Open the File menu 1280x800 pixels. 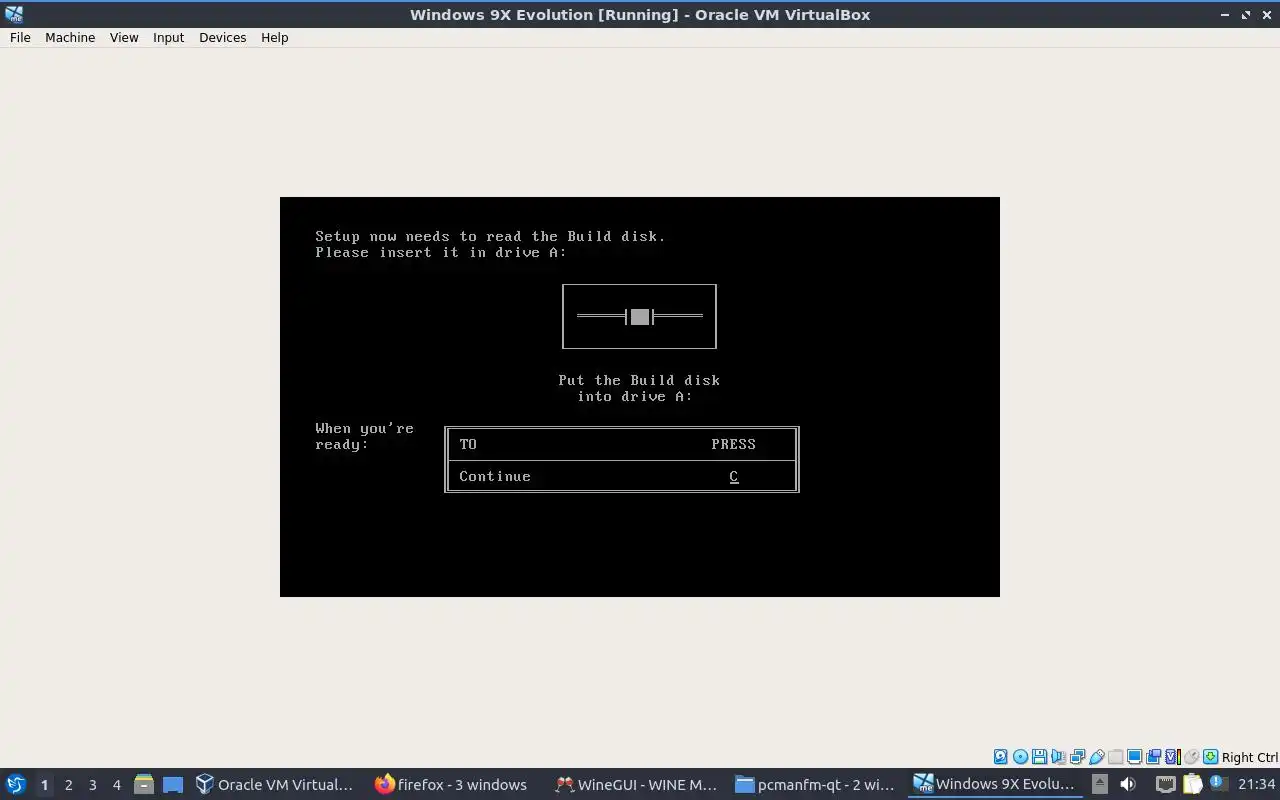(20, 37)
